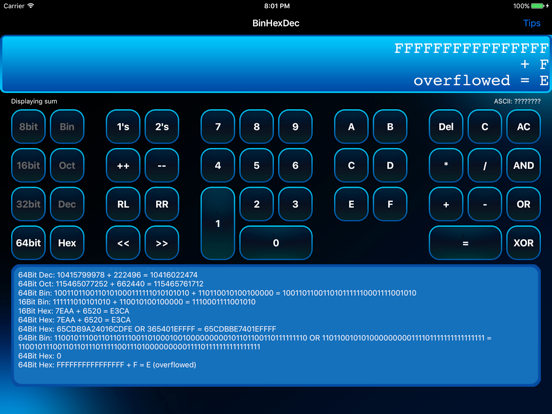Select history row '64Bit Hex: 0'
The width and height of the screenshot is (552, 414).
[39, 356]
